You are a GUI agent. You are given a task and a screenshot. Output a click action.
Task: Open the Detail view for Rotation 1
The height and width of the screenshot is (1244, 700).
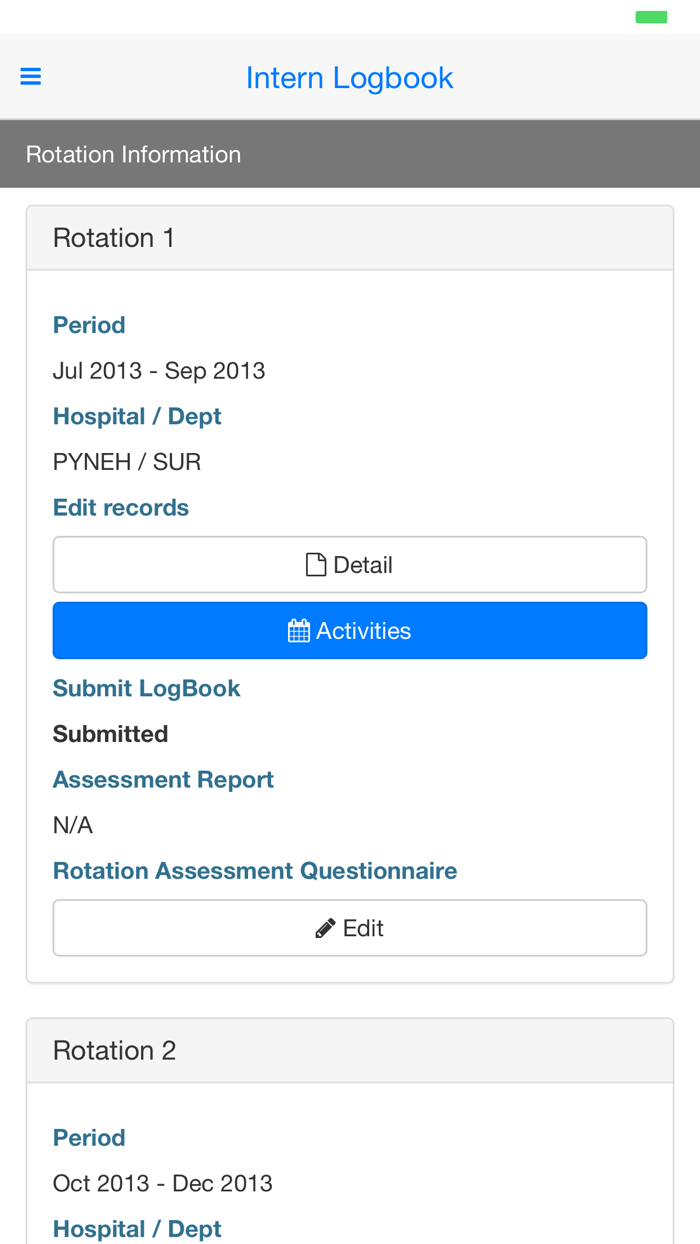pos(350,563)
